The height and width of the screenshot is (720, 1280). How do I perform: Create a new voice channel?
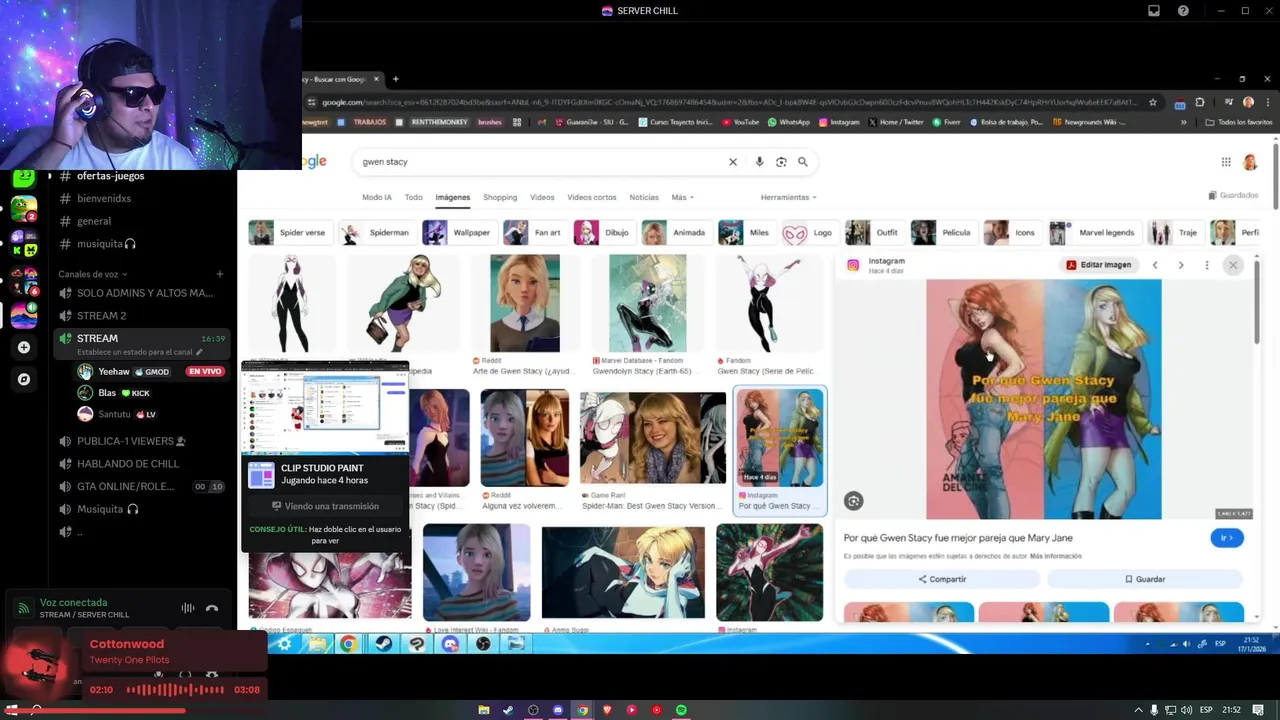pyautogui.click(x=220, y=274)
